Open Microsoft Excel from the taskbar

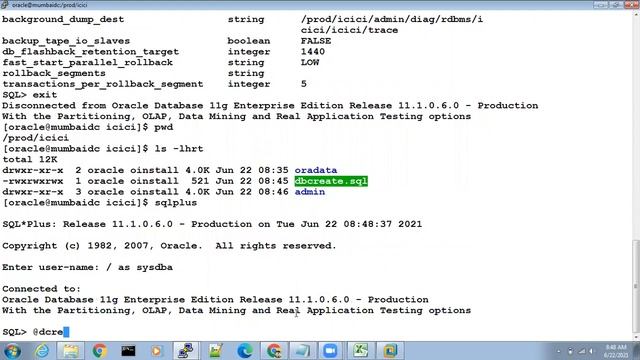click(360, 351)
